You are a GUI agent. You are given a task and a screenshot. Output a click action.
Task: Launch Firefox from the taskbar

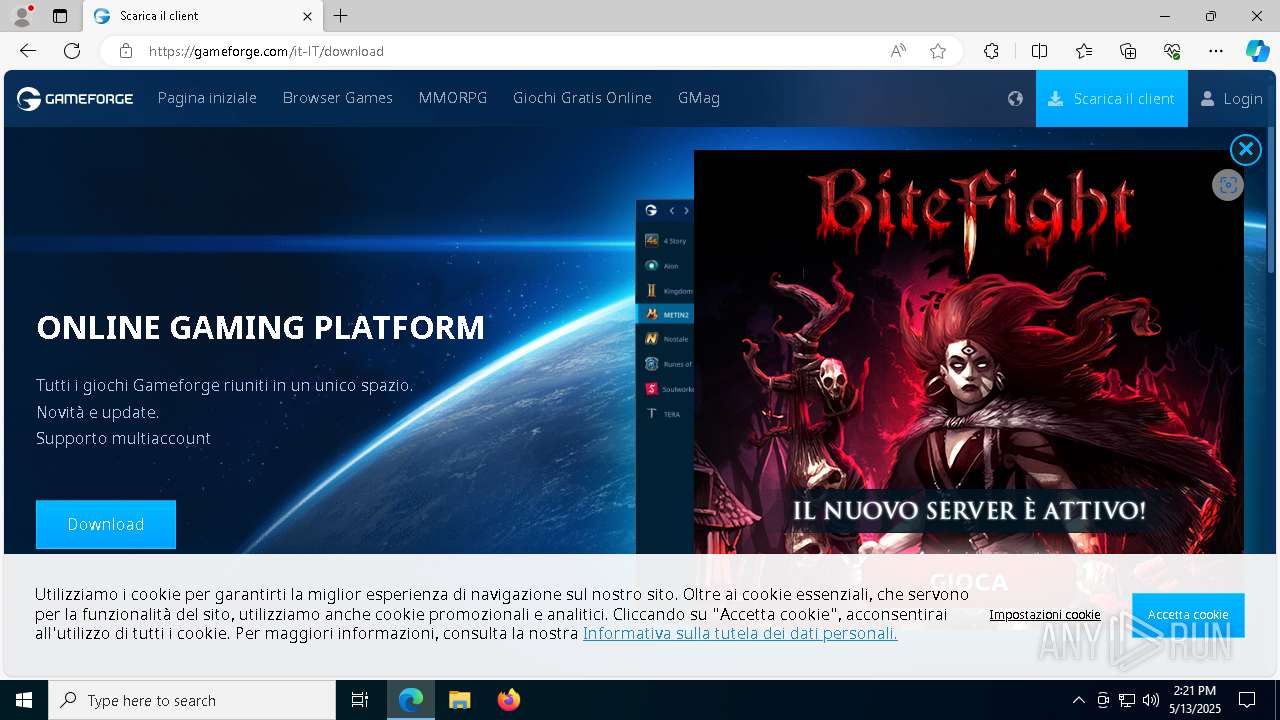coord(509,700)
